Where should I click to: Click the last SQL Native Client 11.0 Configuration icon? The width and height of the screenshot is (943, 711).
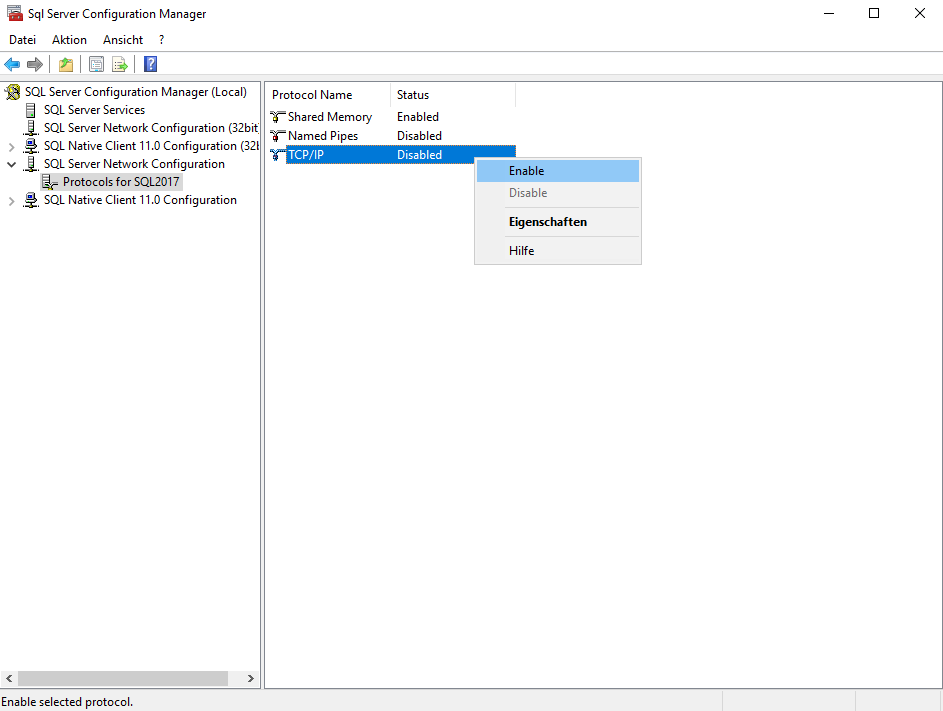(31, 200)
